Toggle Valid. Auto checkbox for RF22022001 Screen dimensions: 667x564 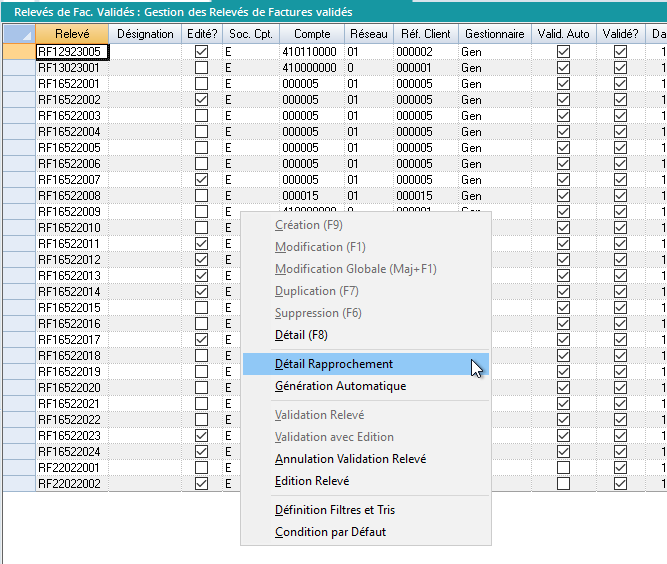563,468
